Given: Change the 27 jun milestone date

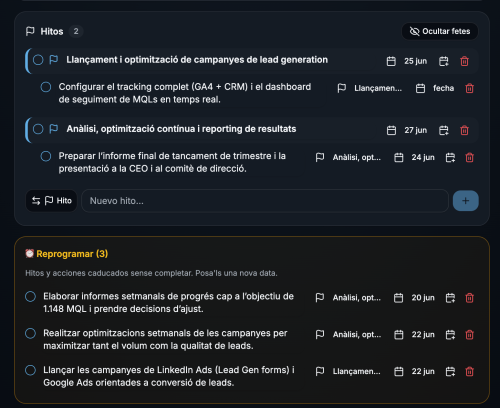Looking at the screenshot, I should click(407, 130).
